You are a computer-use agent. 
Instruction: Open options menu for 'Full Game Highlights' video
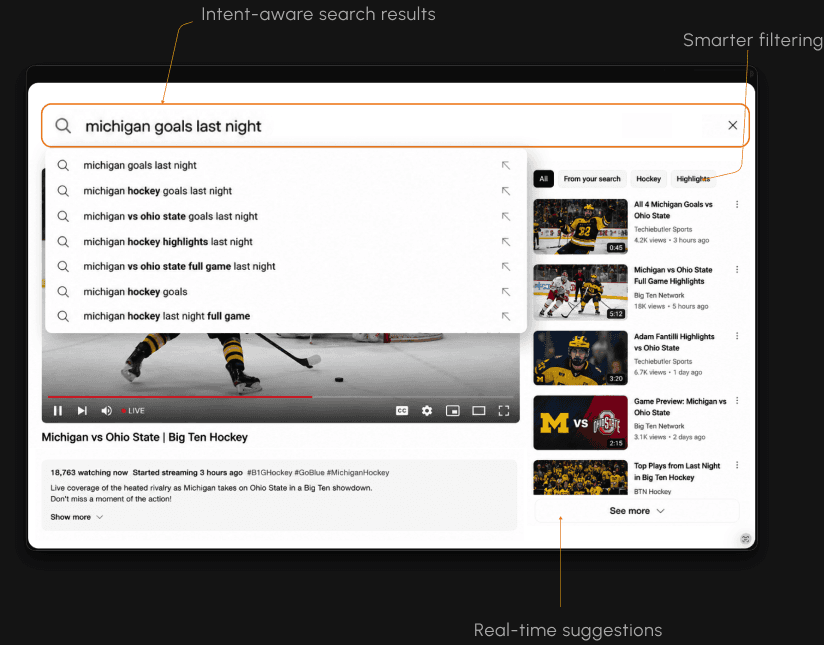737,269
